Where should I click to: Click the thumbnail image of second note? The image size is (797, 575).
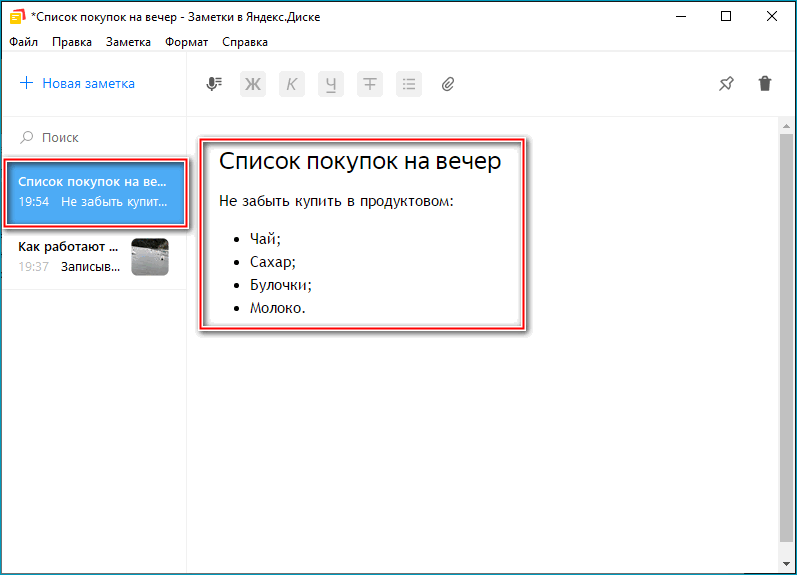[150, 257]
